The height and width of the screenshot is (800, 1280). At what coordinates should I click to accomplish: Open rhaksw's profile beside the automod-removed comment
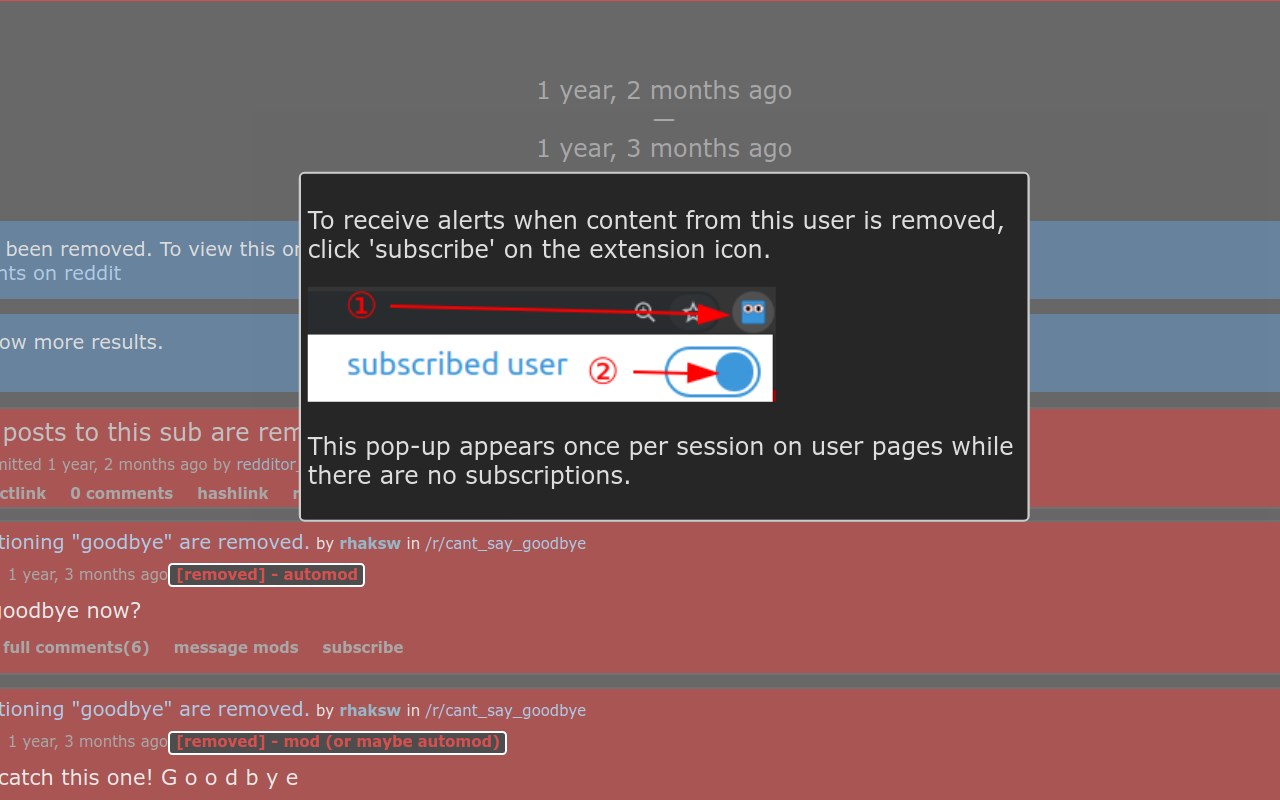[370, 544]
